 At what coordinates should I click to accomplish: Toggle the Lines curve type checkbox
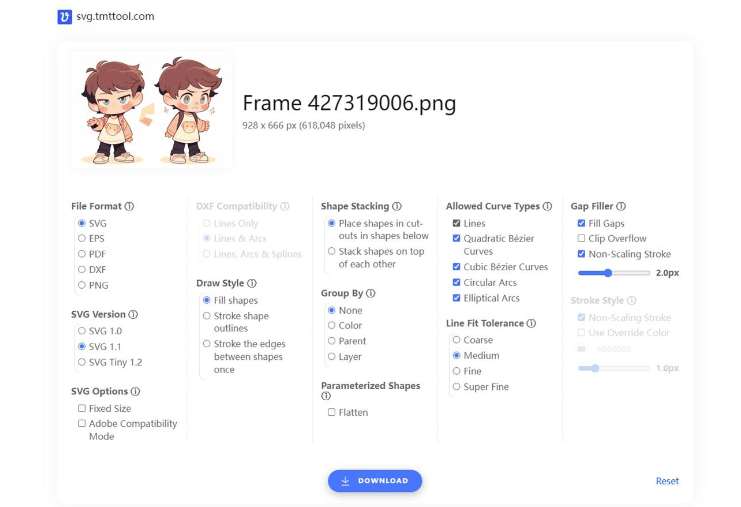tap(457, 223)
